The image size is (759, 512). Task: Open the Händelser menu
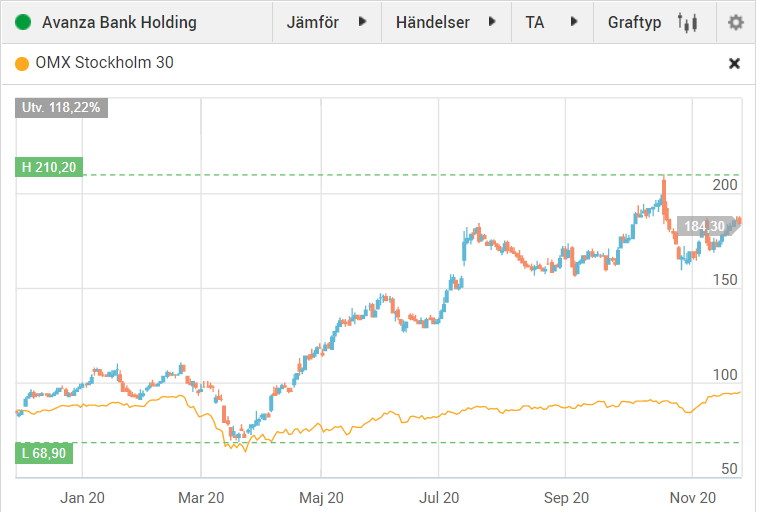point(446,22)
